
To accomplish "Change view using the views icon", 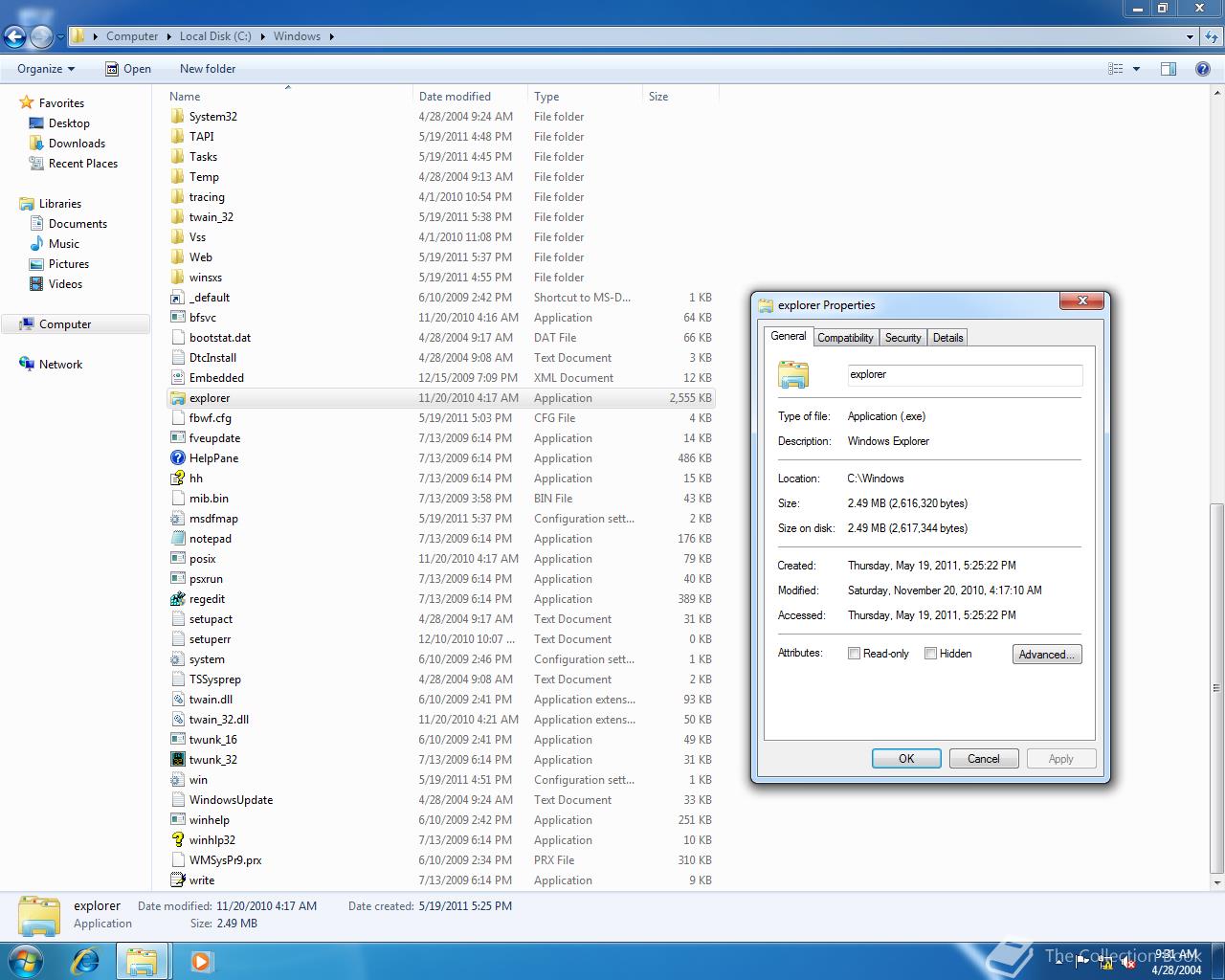I will 1115,69.
